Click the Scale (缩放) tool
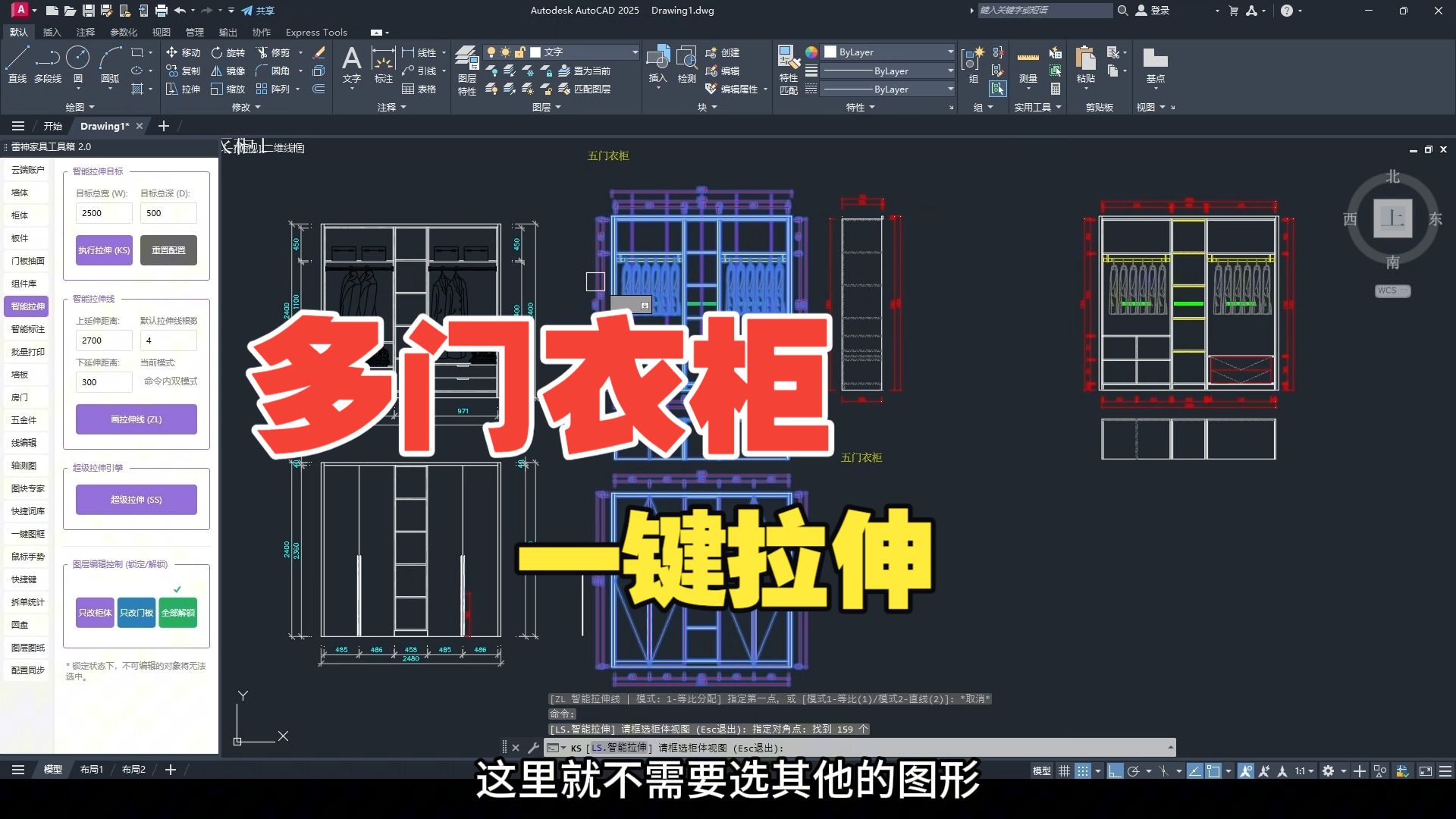This screenshot has width=1456, height=819. tap(227, 89)
